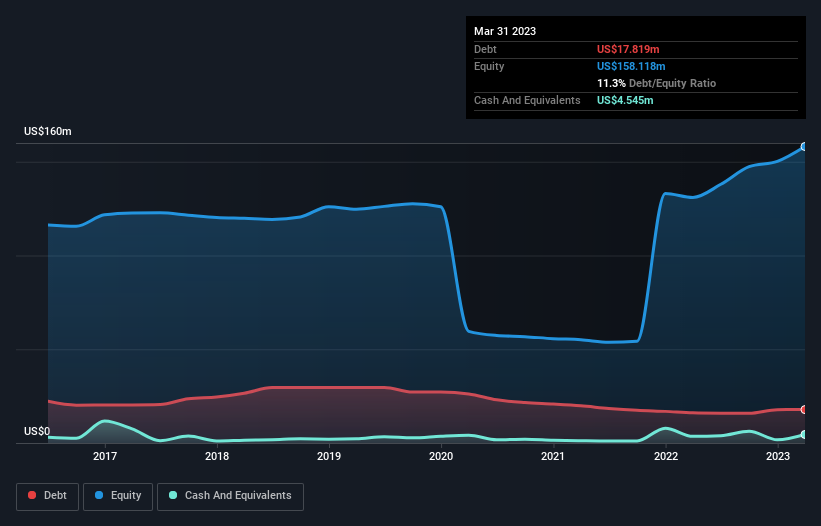Toggle the Debt series legend button
Viewport: 821px width, 526px height.
pyautogui.click(x=48, y=496)
